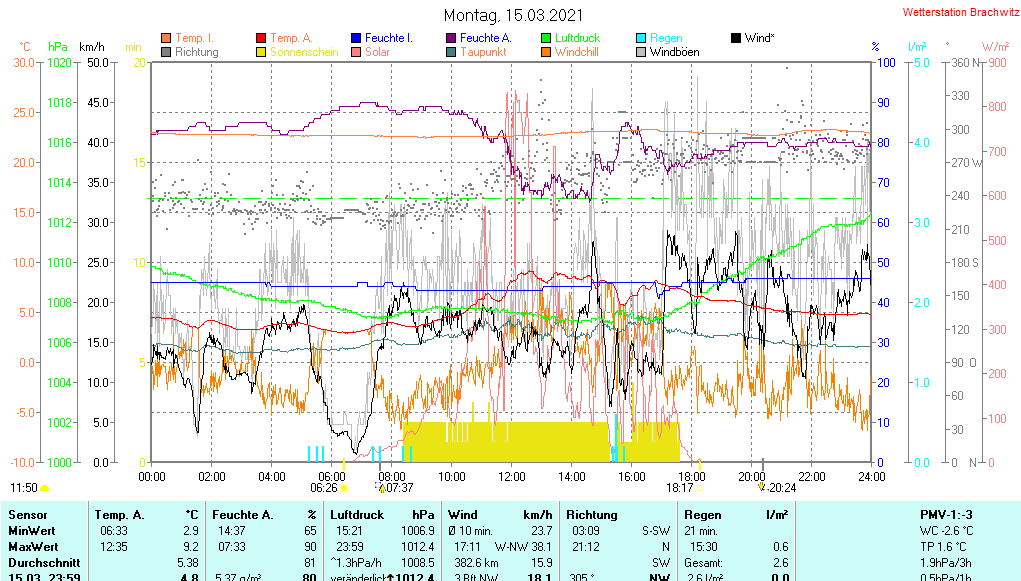Click the 18:17 sunset time marker
Viewport: 1021px width, 581px height.
679,488
